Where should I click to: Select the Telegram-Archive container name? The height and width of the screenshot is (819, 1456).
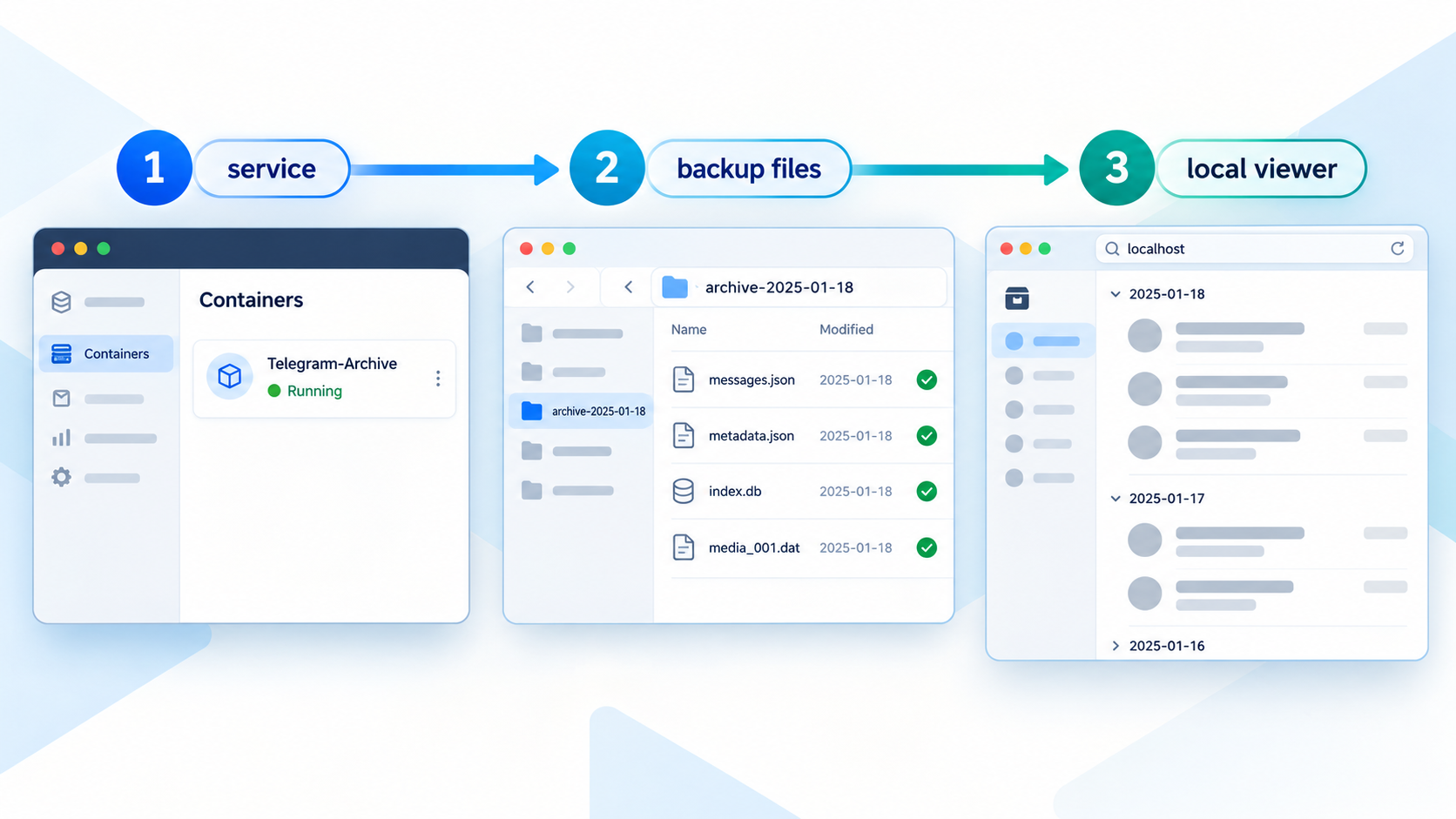332,364
